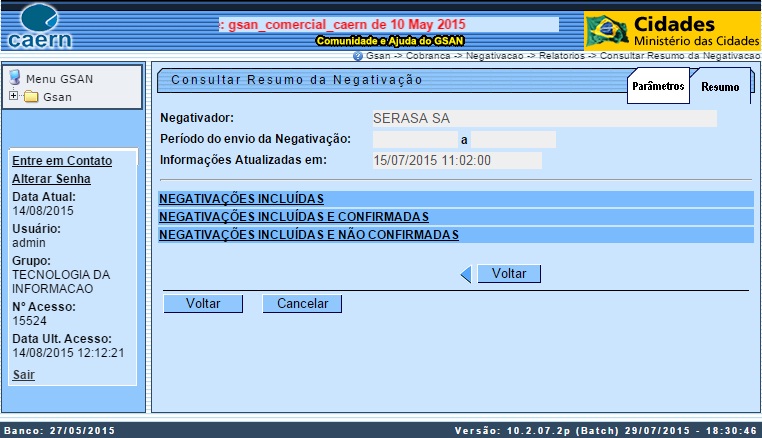The image size is (762, 438).
Task: Select the Gsan tree label
Action: coord(57,97)
